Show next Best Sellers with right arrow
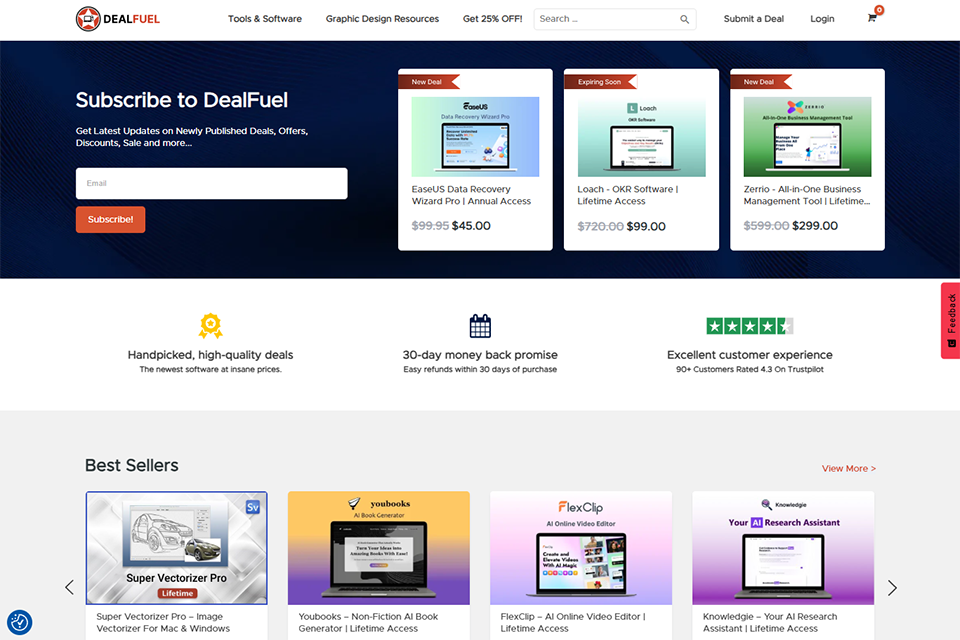 tap(892, 588)
